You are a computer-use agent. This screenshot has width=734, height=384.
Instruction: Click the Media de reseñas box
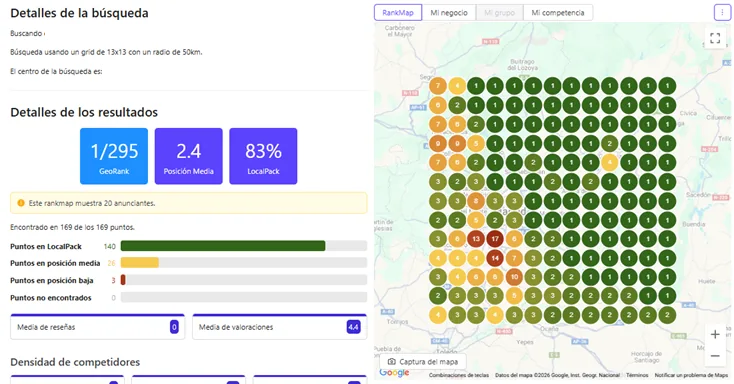(97, 327)
